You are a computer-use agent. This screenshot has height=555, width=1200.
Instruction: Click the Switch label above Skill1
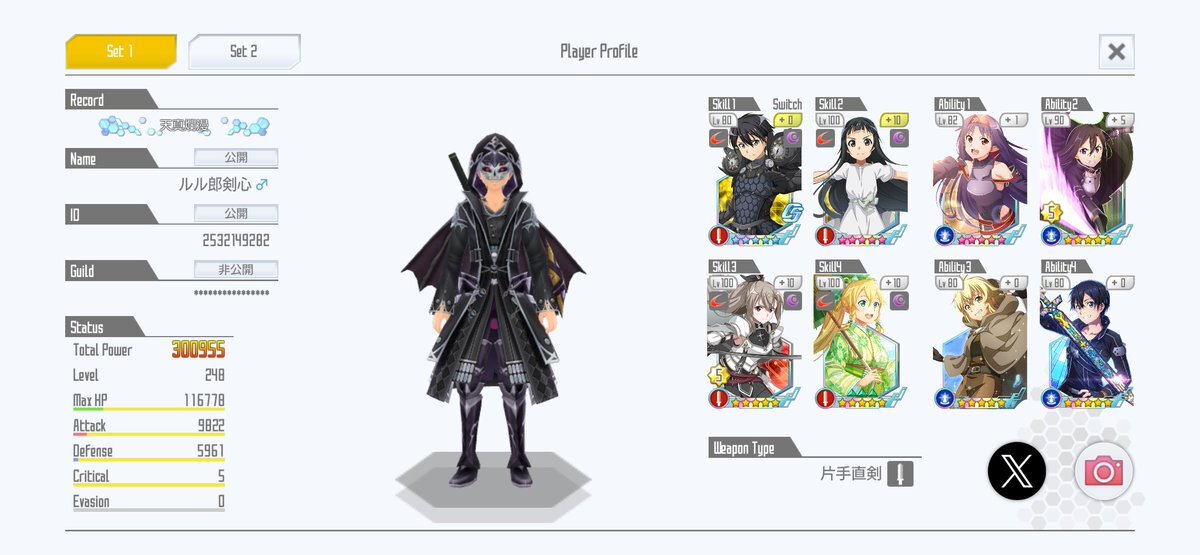787,104
